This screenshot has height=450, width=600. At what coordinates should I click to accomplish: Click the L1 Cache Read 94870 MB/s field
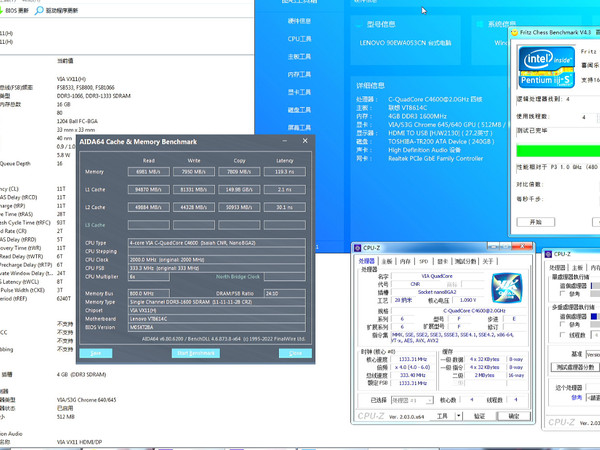click(x=148, y=189)
